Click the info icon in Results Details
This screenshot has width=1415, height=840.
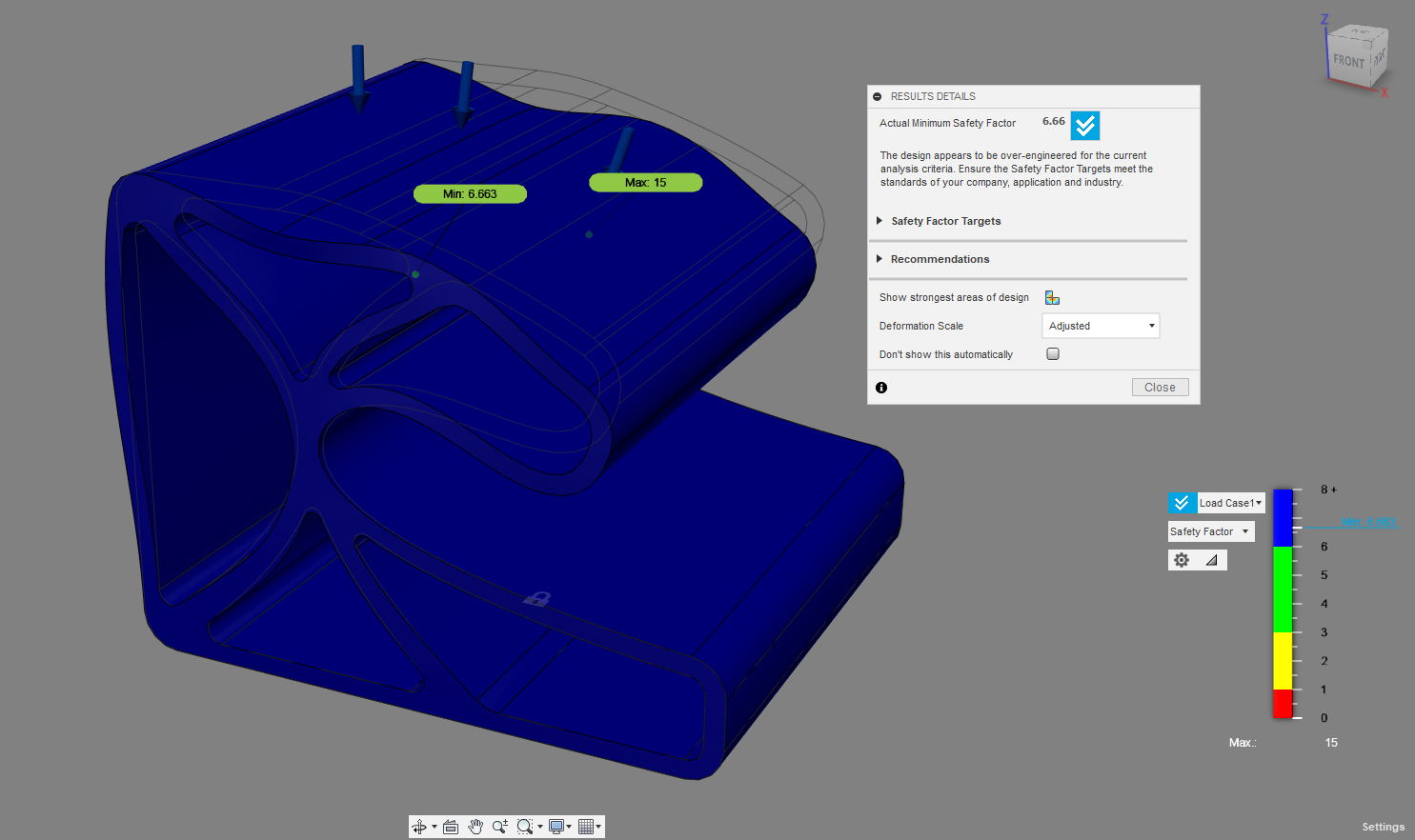click(x=881, y=388)
